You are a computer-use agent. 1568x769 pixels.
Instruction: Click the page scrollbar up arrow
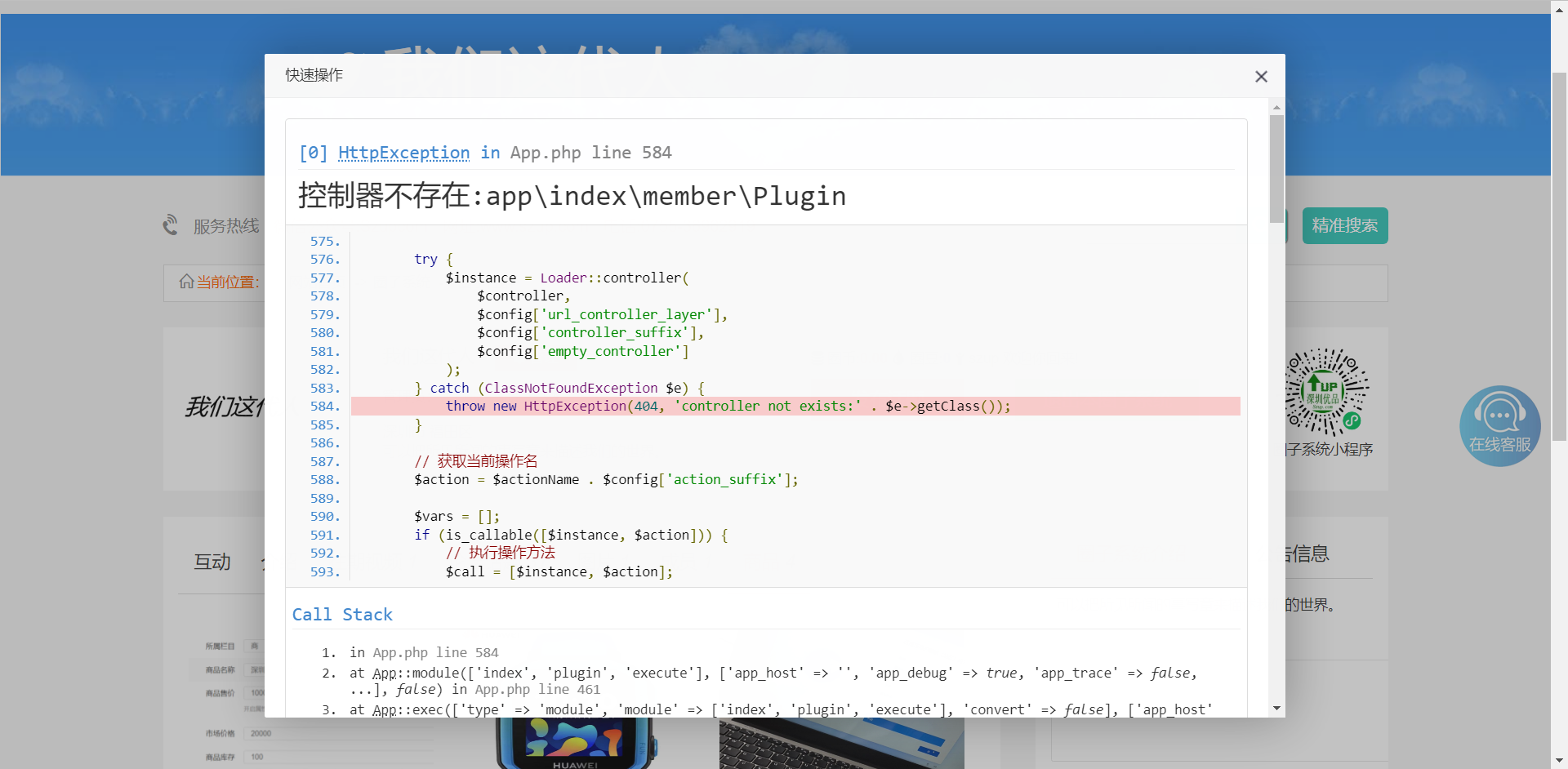pos(1559,7)
